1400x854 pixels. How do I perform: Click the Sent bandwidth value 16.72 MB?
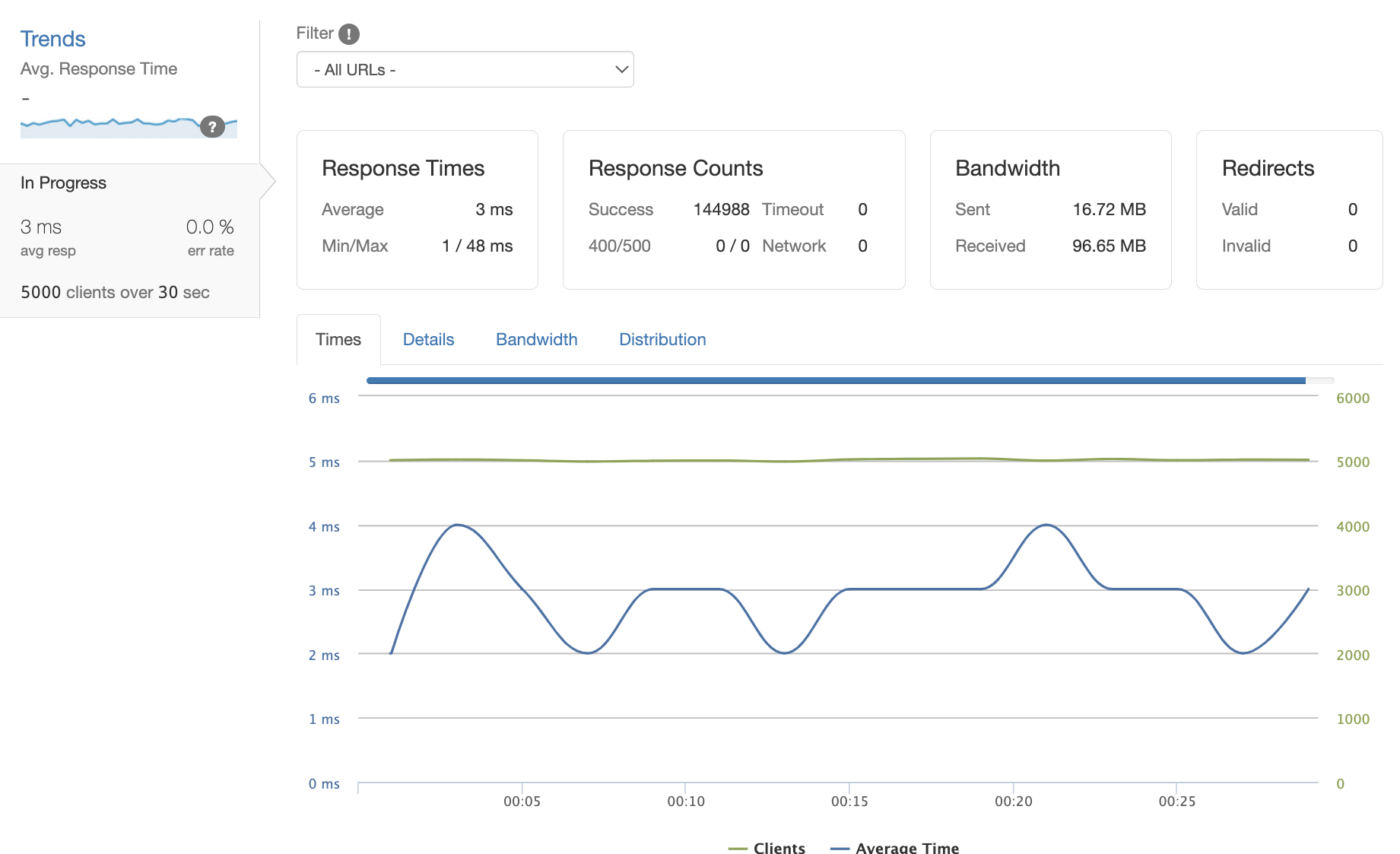coord(1109,209)
